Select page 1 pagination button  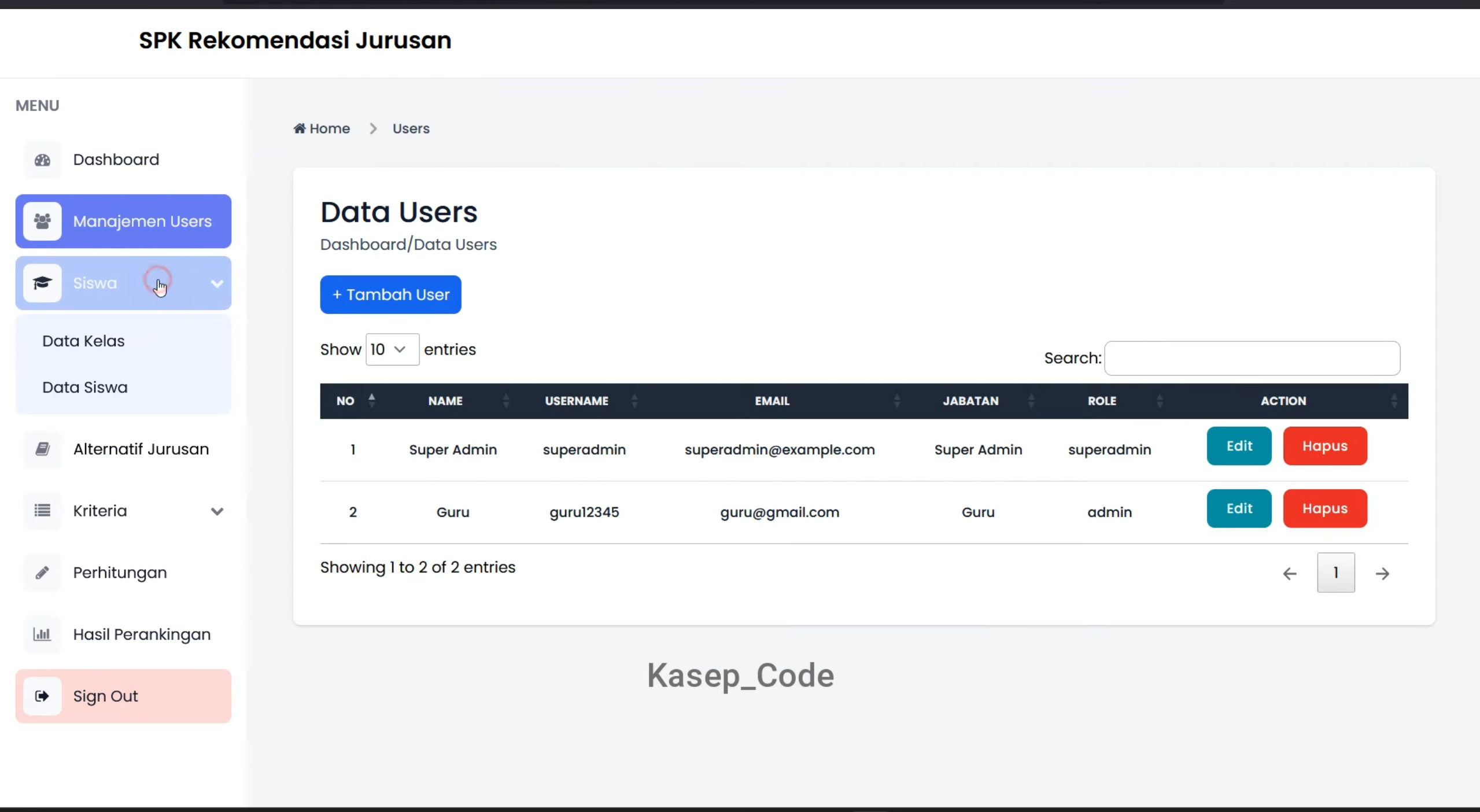pyautogui.click(x=1336, y=573)
